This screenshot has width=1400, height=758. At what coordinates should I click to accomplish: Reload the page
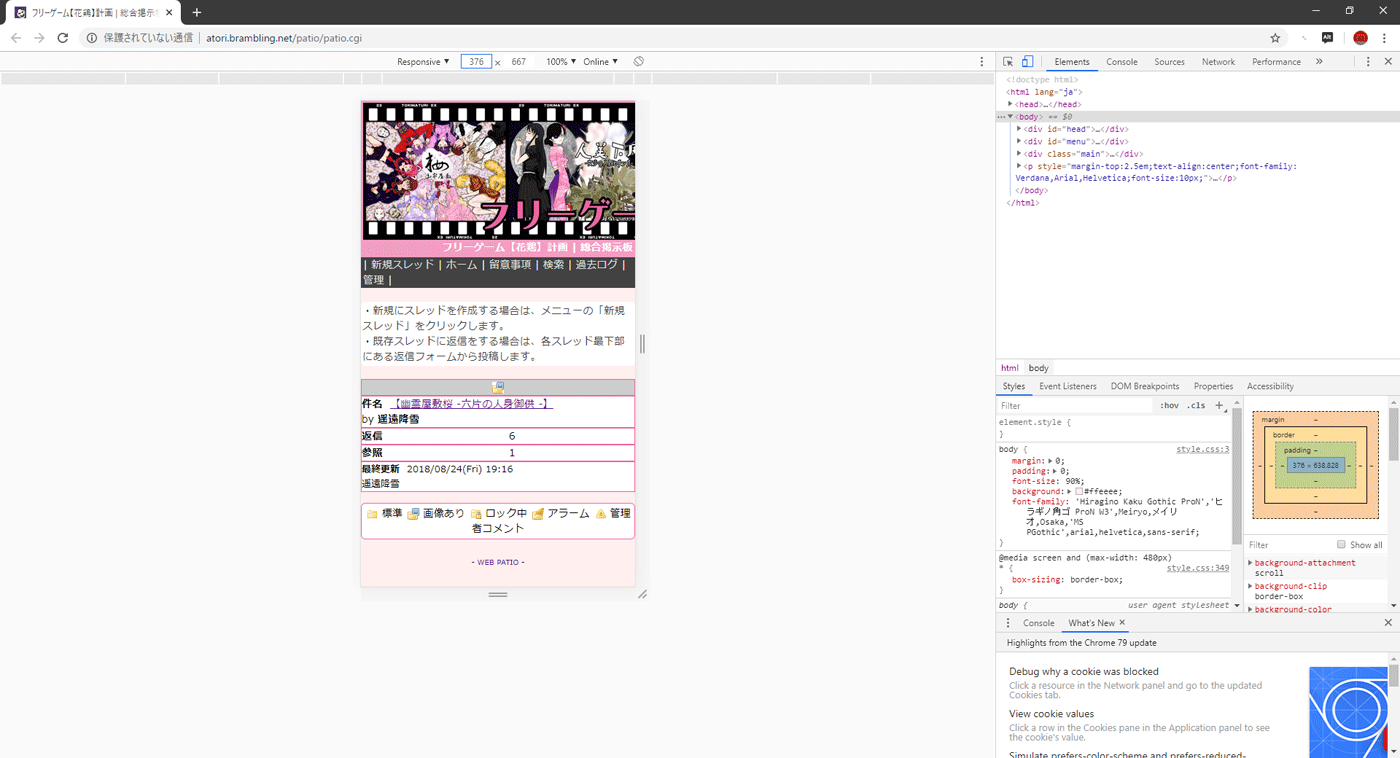(x=62, y=38)
